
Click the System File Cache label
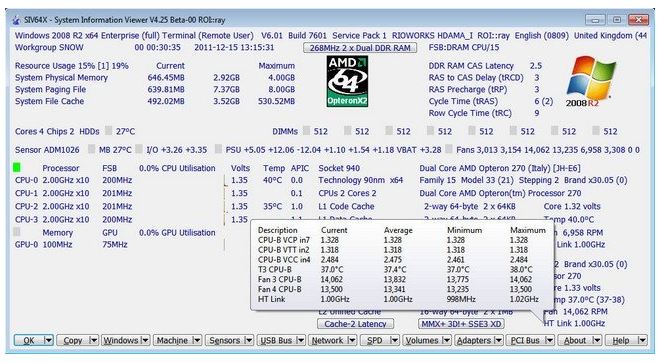(x=50, y=101)
